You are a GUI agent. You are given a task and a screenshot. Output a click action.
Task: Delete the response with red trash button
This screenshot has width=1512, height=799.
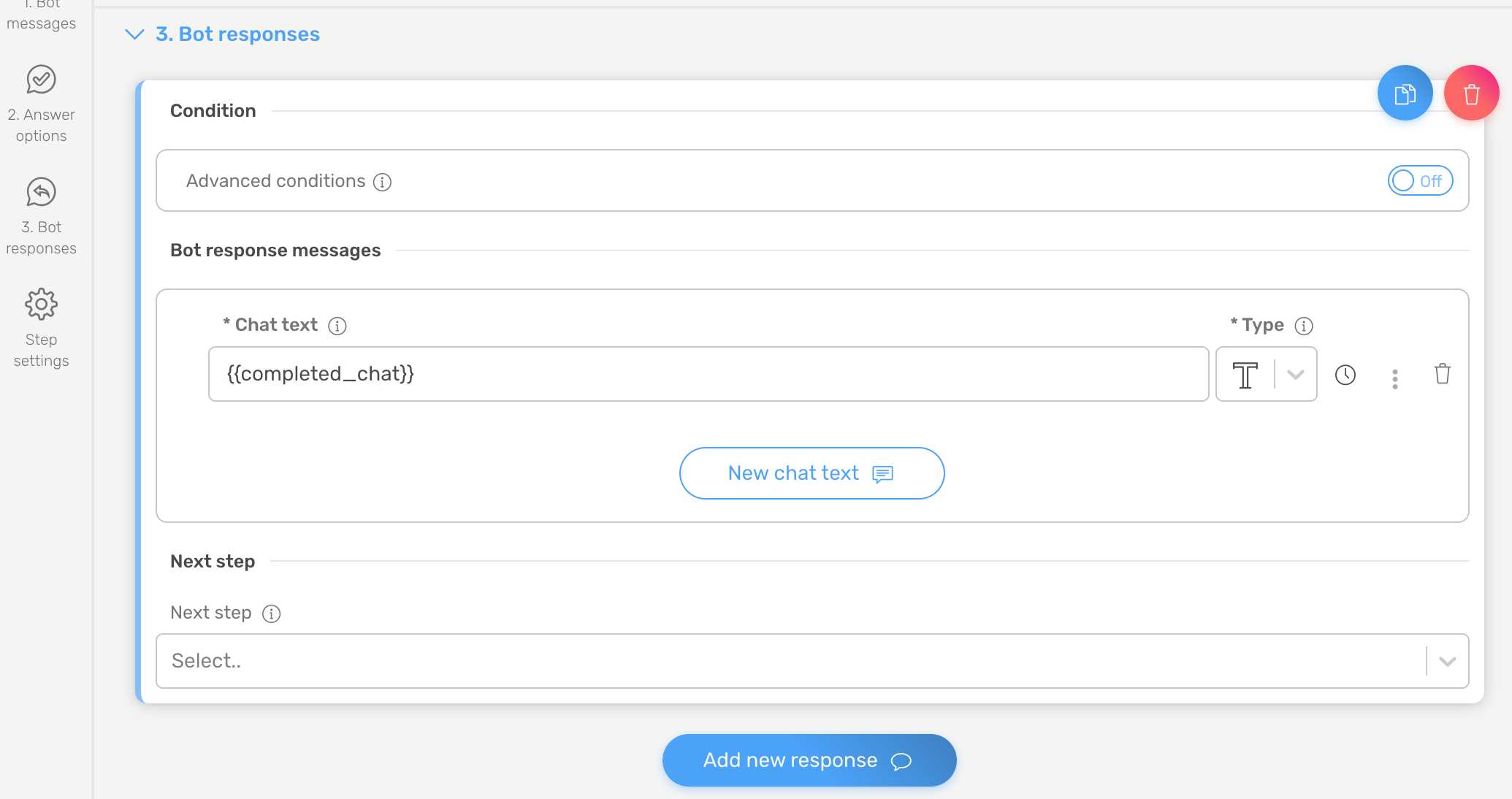pos(1471,93)
